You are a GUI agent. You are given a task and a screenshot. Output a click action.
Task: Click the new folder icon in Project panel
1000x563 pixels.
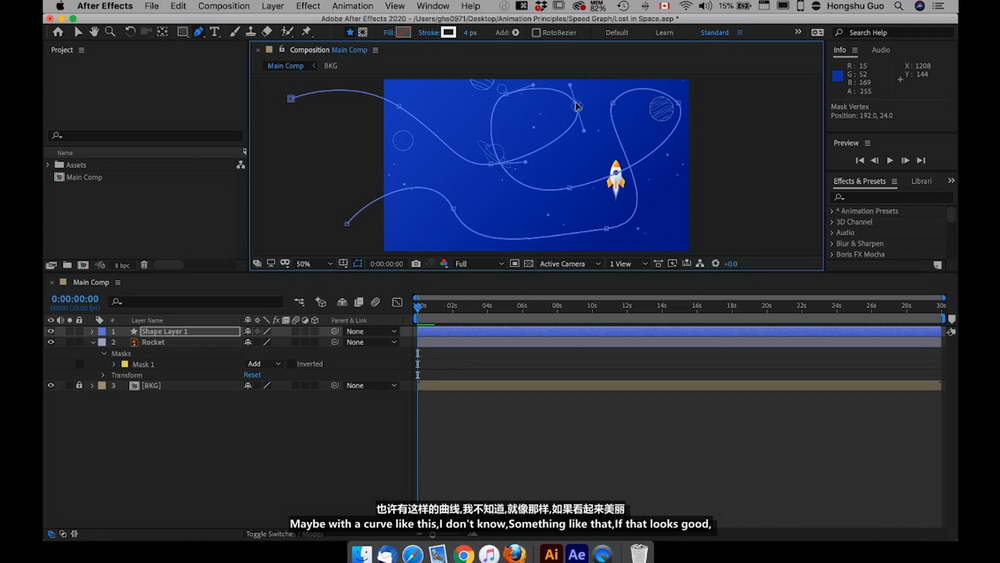click(67, 265)
